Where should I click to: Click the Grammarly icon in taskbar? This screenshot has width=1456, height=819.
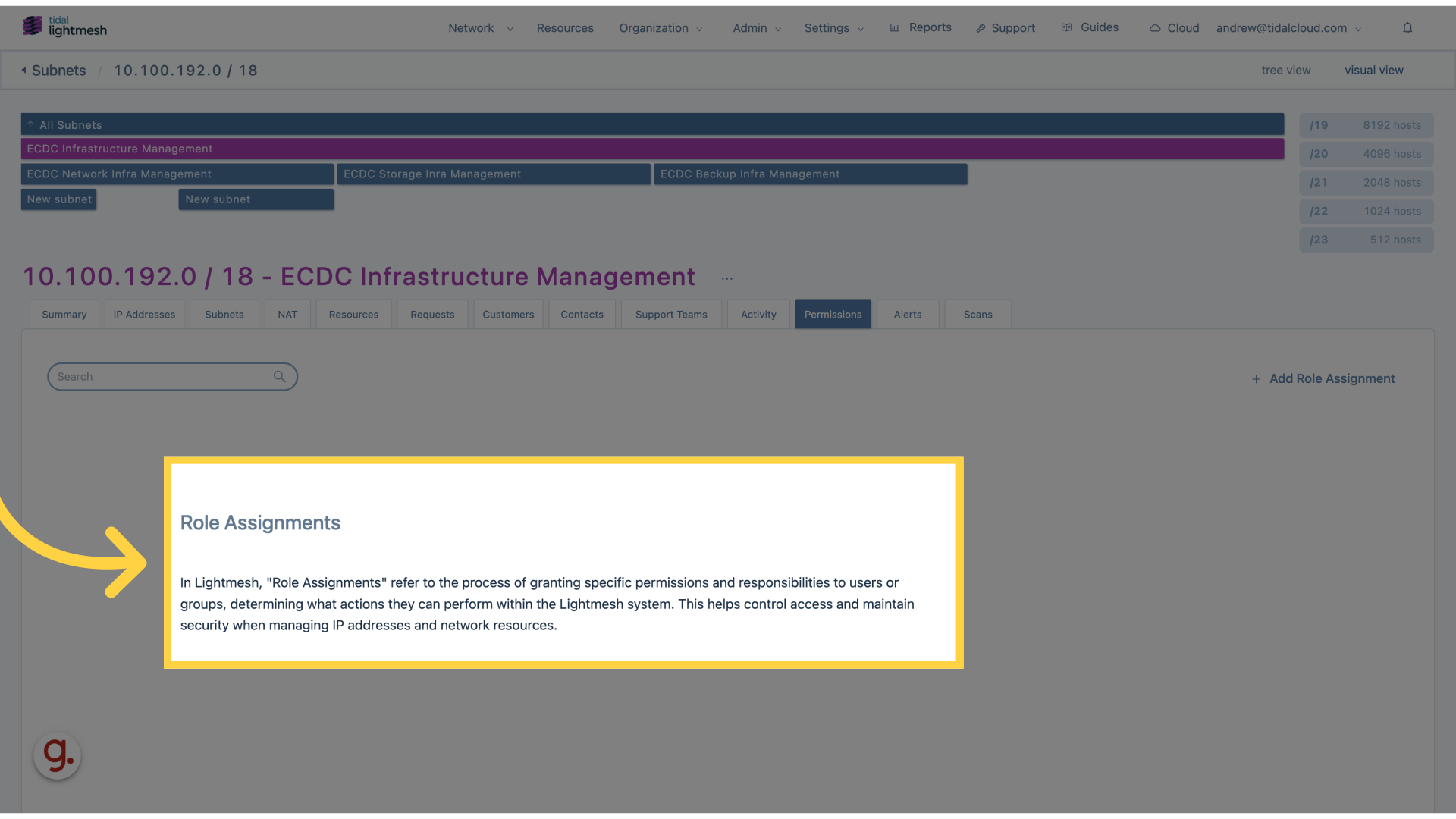tap(56, 756)
